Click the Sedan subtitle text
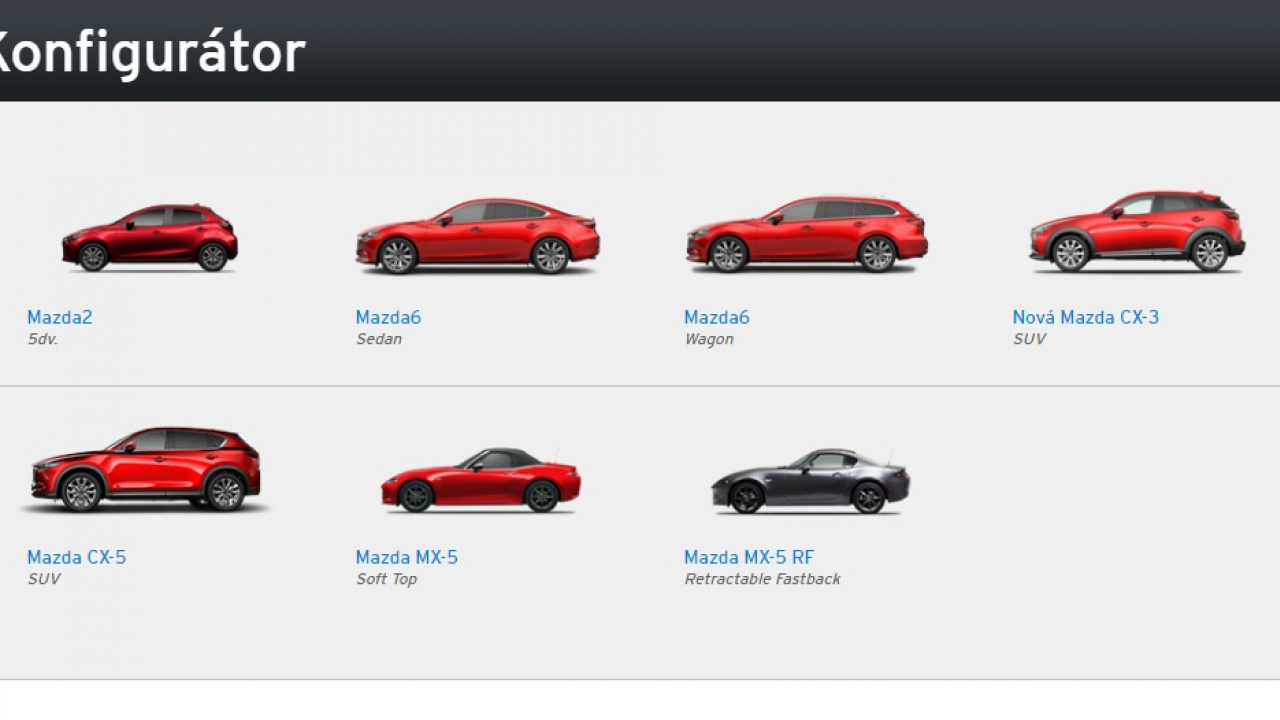1280x720 pixels. (379, 339)
